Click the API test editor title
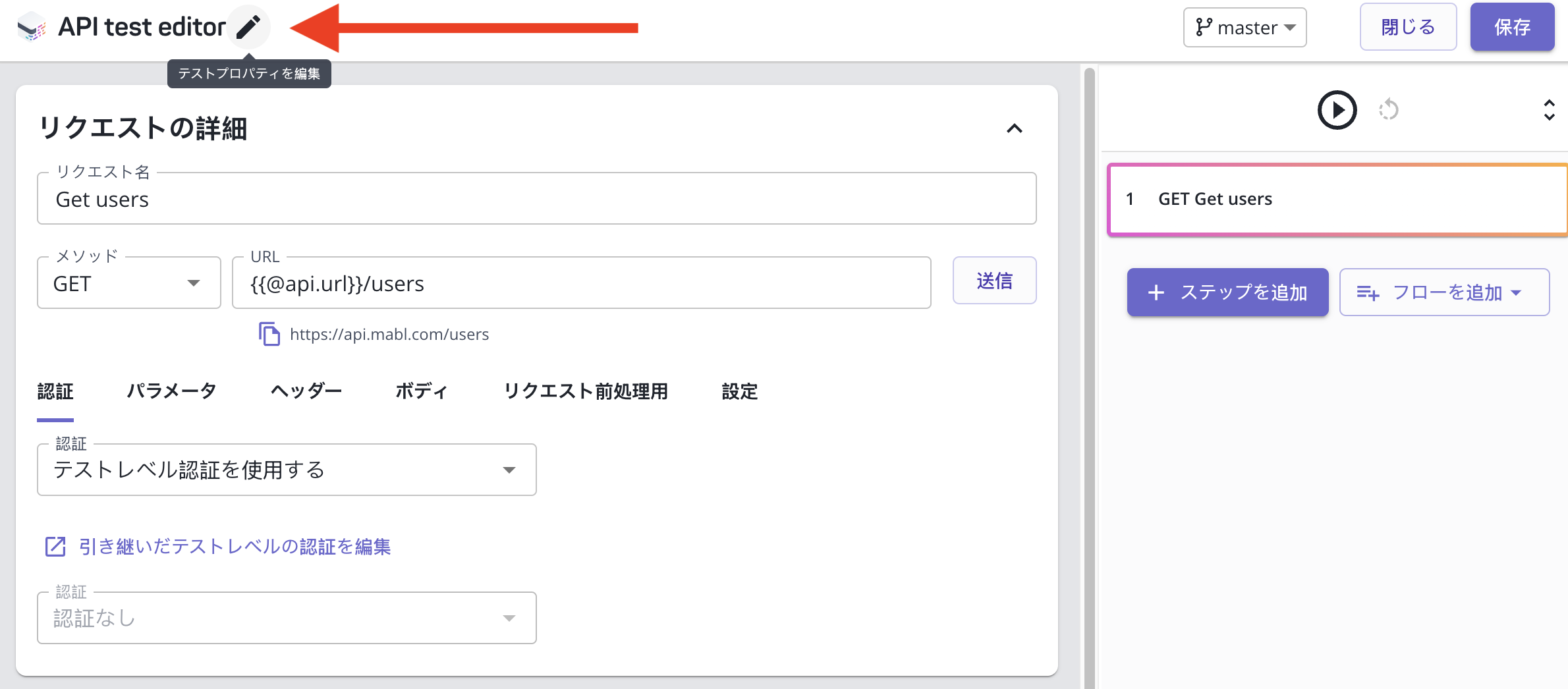This screenshot has height=689, width=1568. tap(142, 27)
